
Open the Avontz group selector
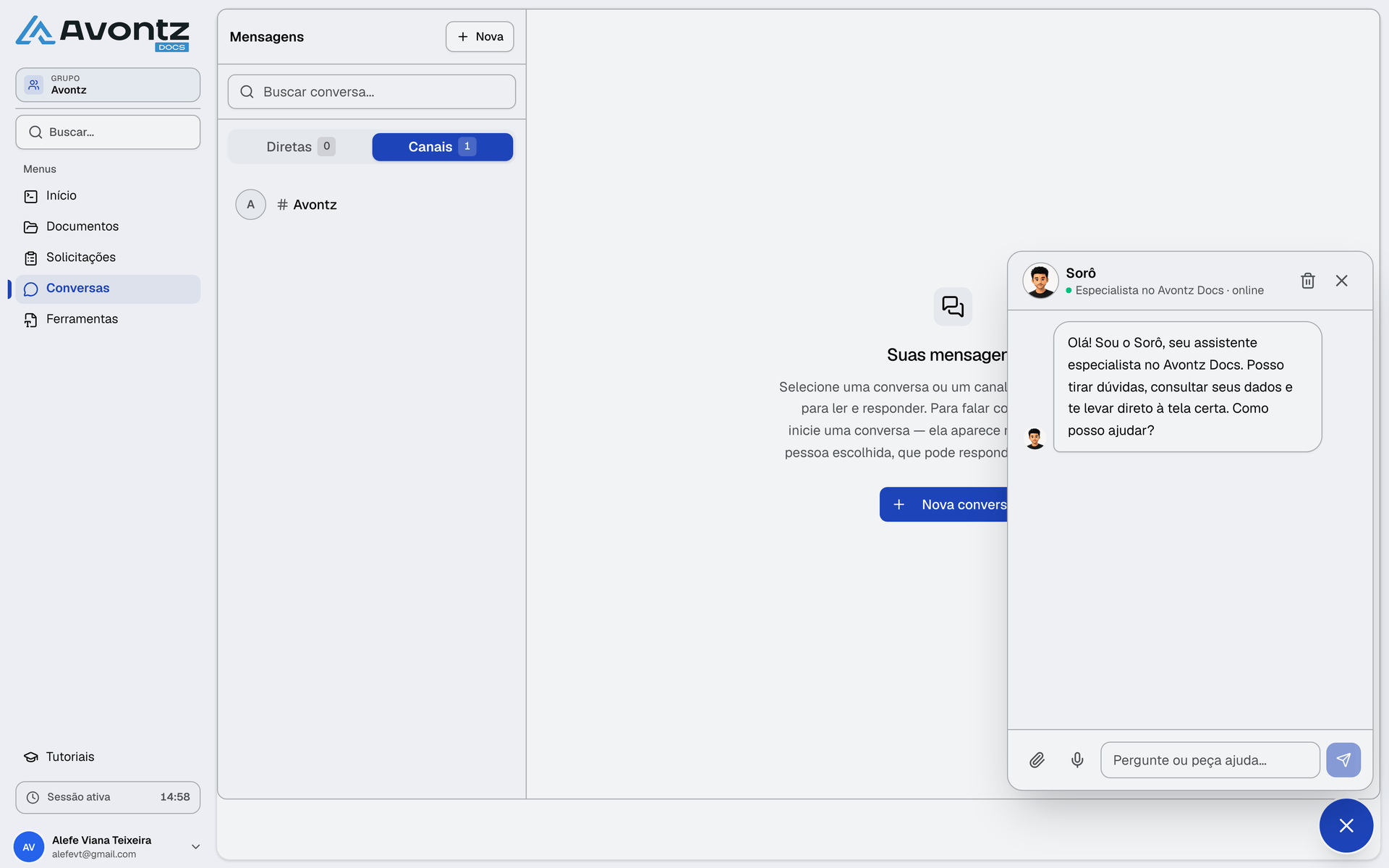point(108,85)
